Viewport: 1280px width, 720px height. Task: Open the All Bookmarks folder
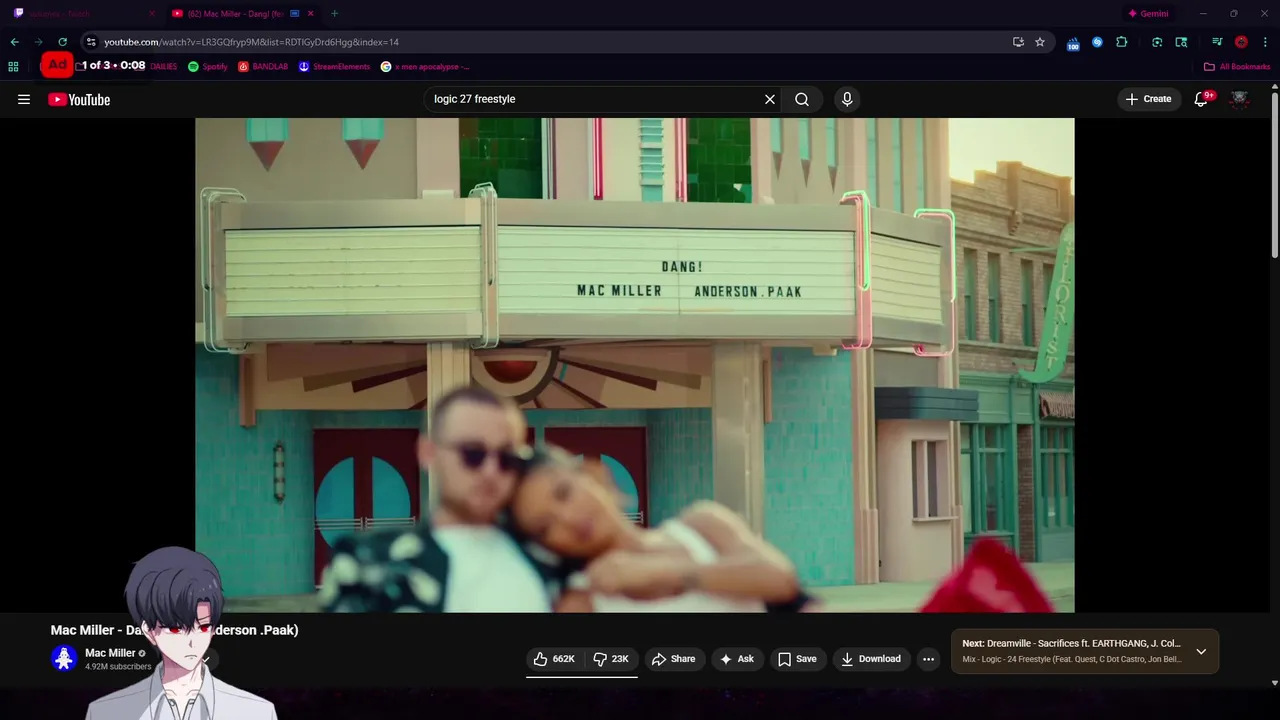pos(1237,66)
